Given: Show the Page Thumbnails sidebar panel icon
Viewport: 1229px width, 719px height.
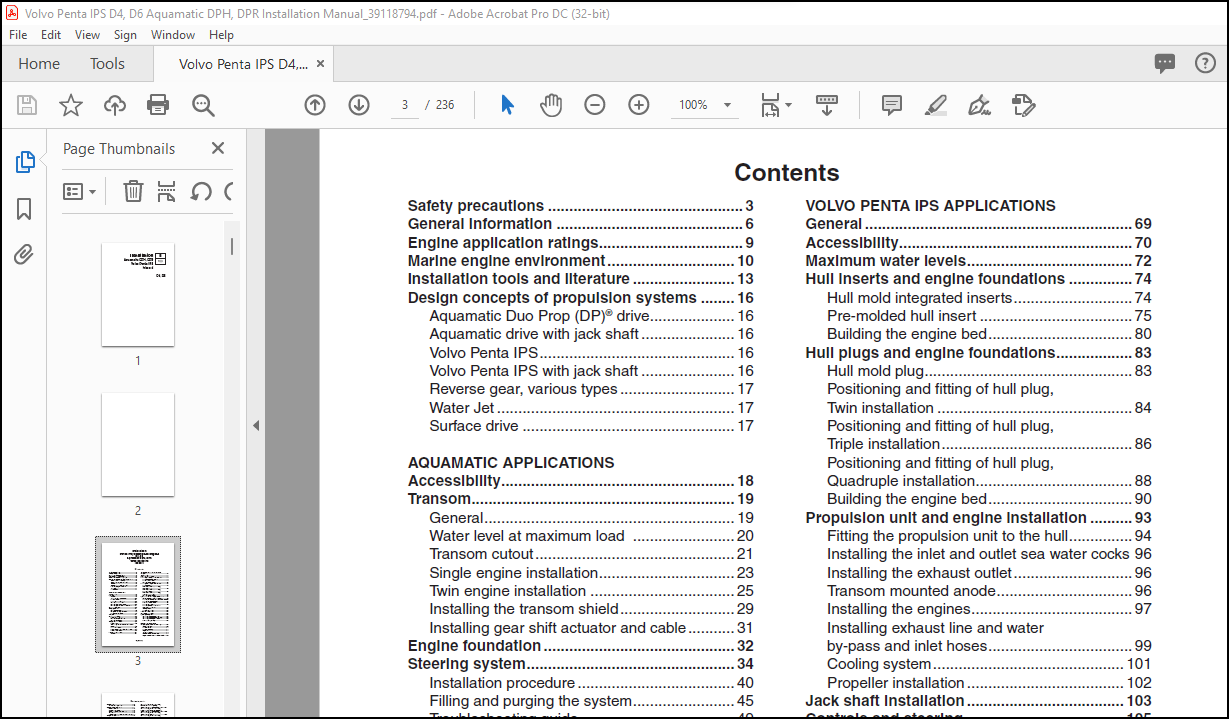Looking at the screenshot, I should (x=25, y=162).
